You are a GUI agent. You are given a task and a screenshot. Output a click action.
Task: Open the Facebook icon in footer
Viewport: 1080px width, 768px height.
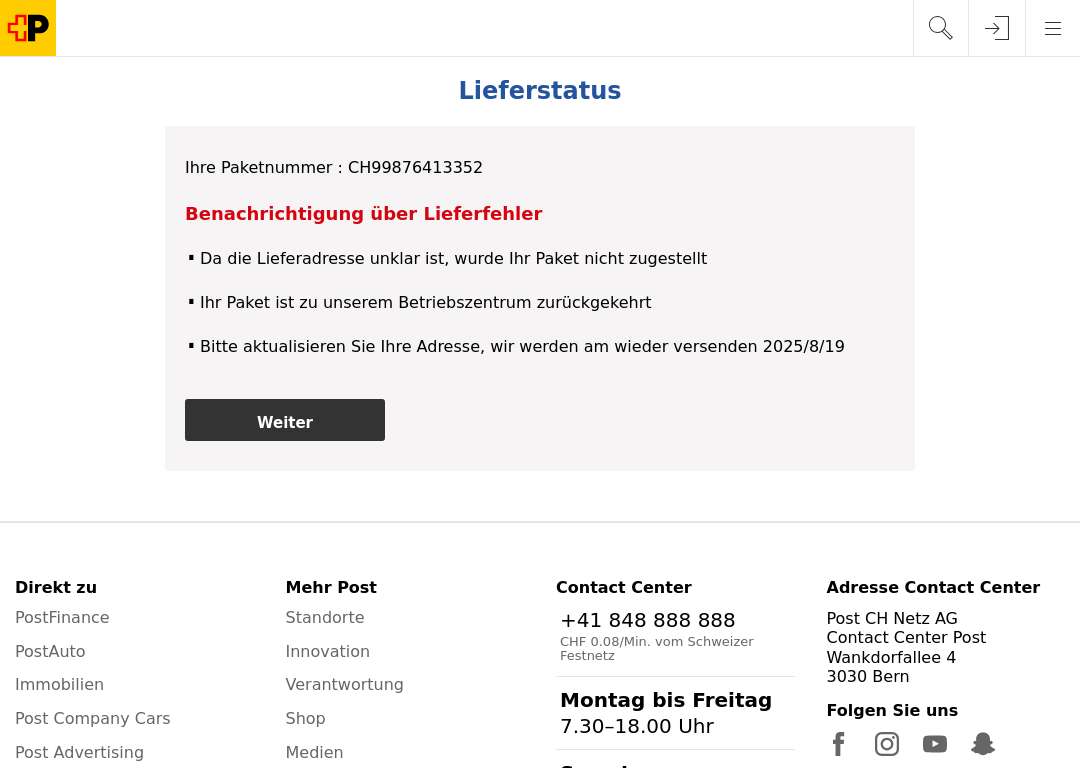click(x=838, y=744)
